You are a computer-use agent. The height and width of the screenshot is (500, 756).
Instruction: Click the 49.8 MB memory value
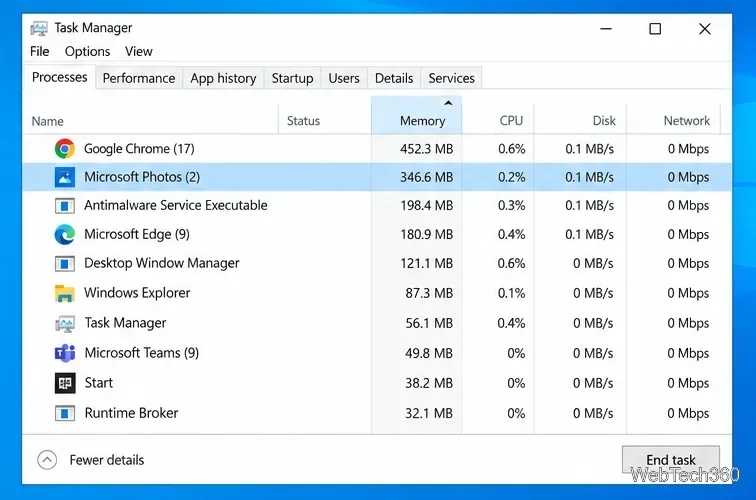point(429,353)
